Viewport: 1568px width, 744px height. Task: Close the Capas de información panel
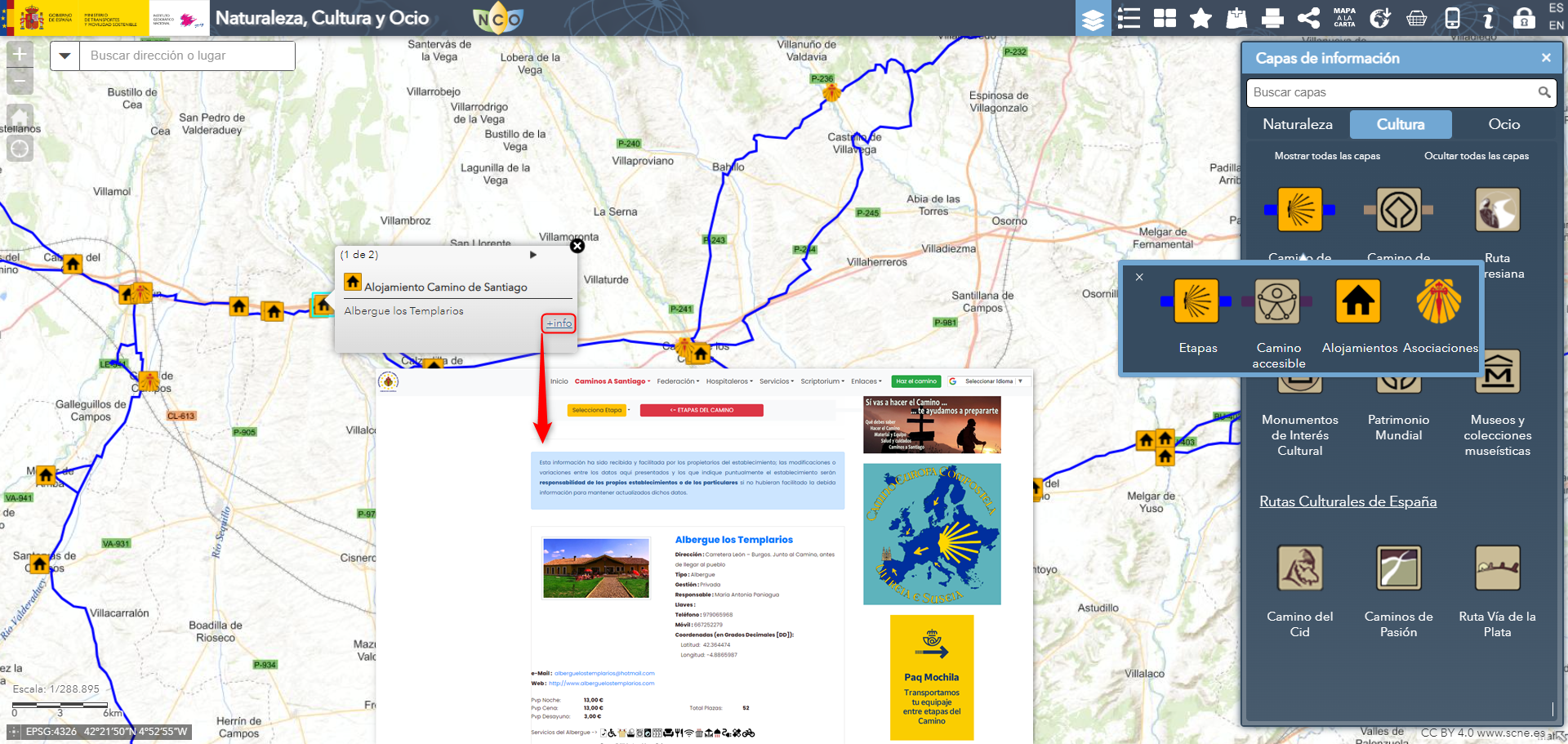click(1546, 58)
